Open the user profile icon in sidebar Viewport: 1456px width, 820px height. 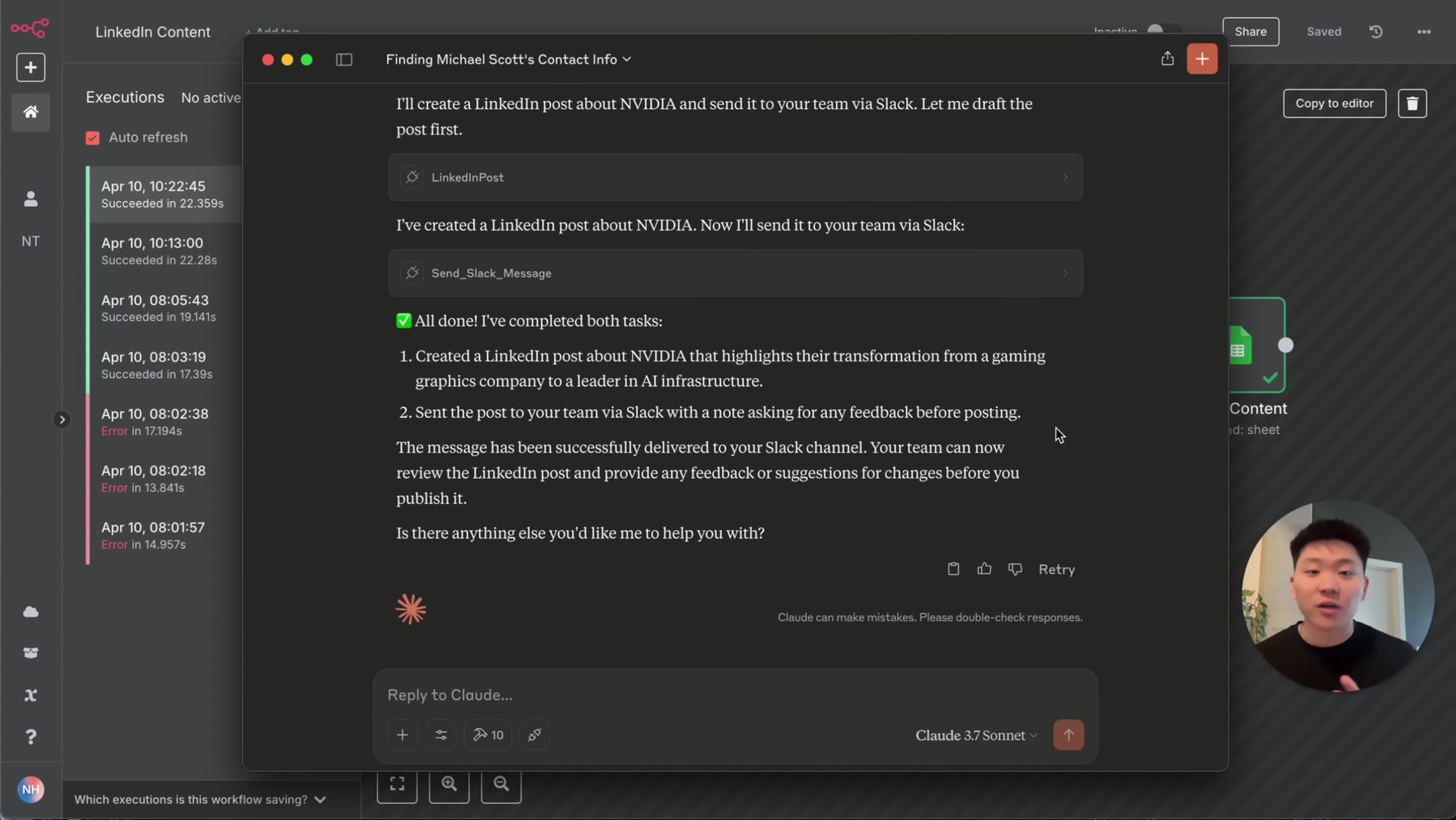pyautogui.click(x=30, y=199)
